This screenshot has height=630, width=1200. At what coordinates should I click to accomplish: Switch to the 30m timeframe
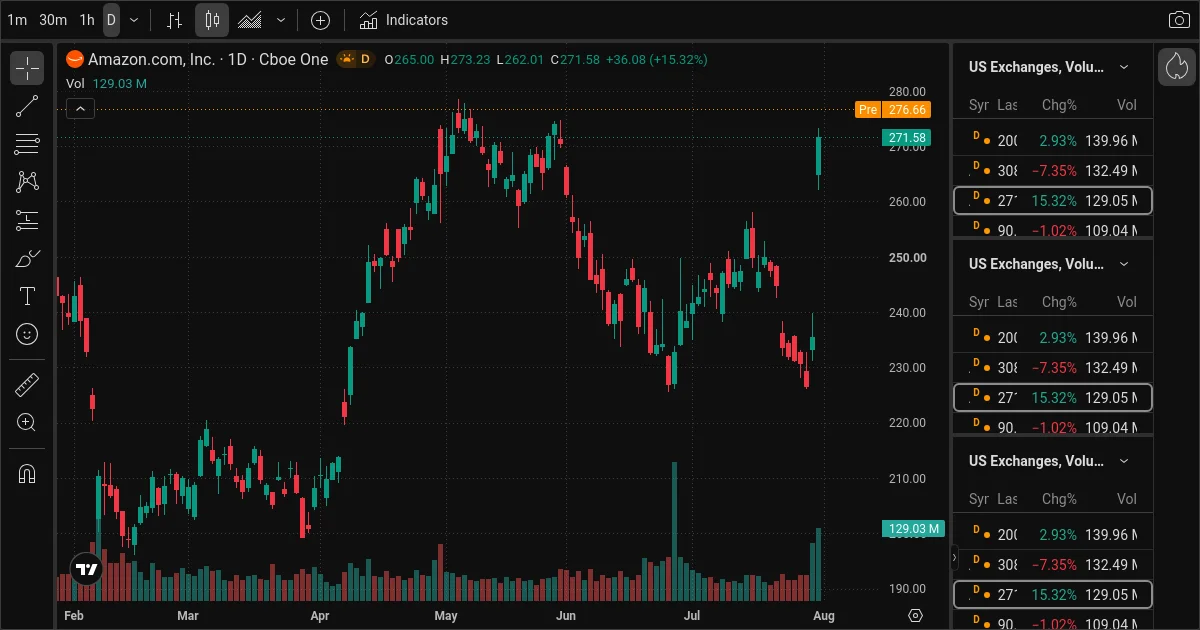pos(53,20)
